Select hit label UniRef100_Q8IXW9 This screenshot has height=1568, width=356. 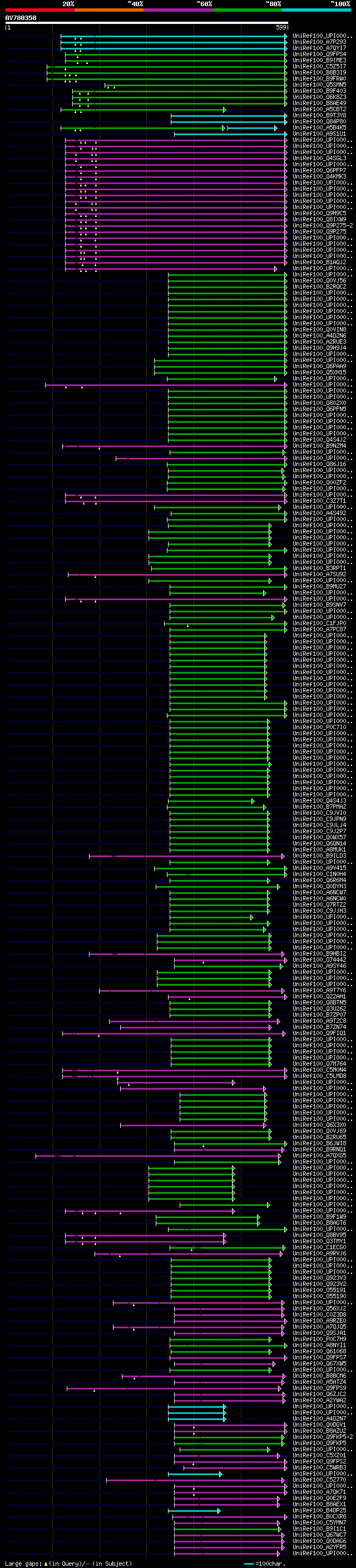click(319, 219)
